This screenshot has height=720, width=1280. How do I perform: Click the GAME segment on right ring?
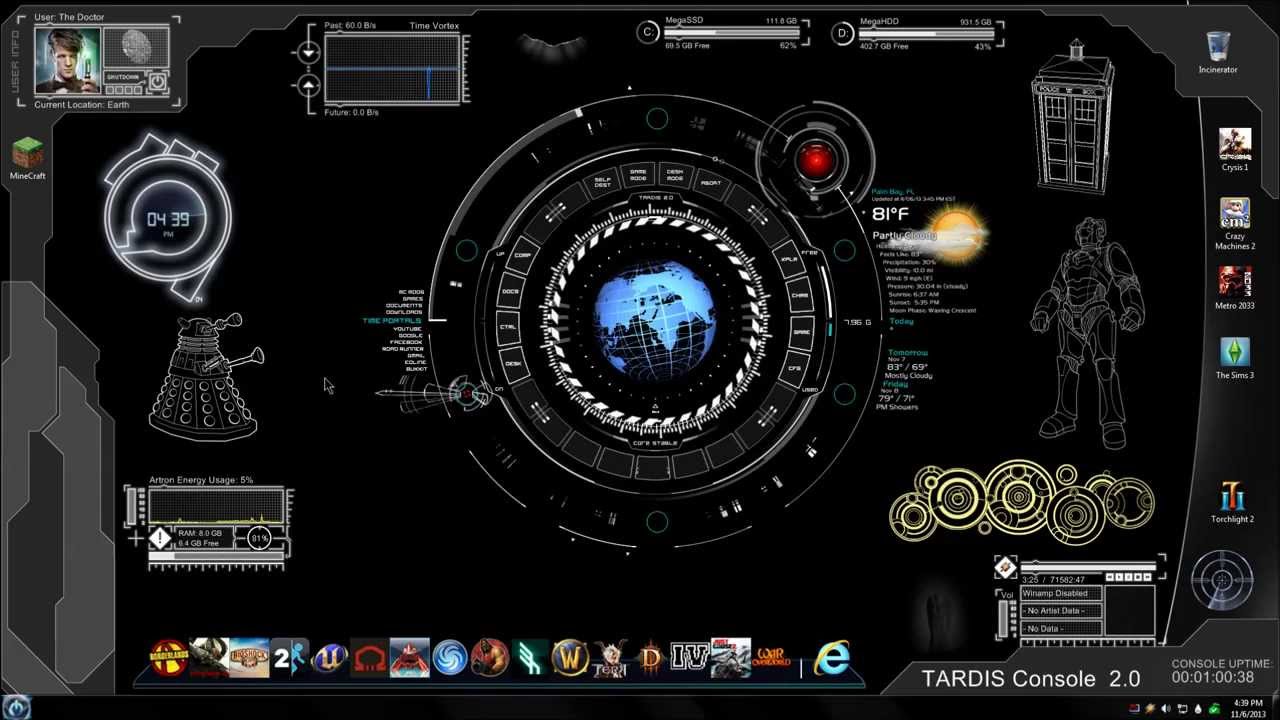[x=802, y=331]
